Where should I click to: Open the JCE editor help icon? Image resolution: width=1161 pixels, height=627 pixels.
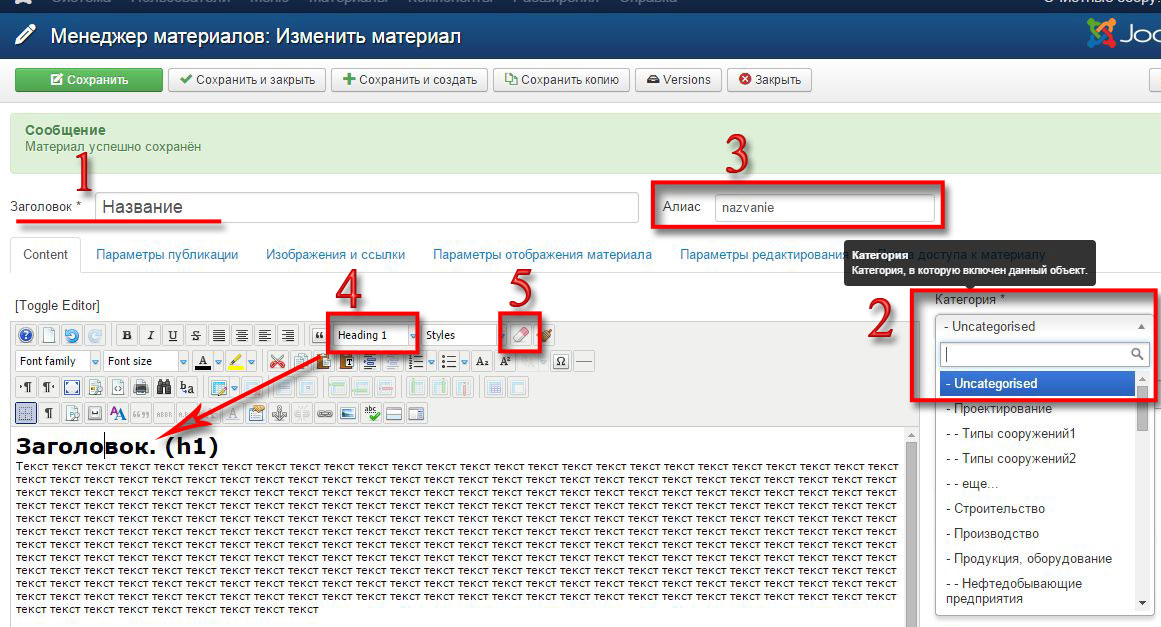pyautogui.click(x=26, y=336)
